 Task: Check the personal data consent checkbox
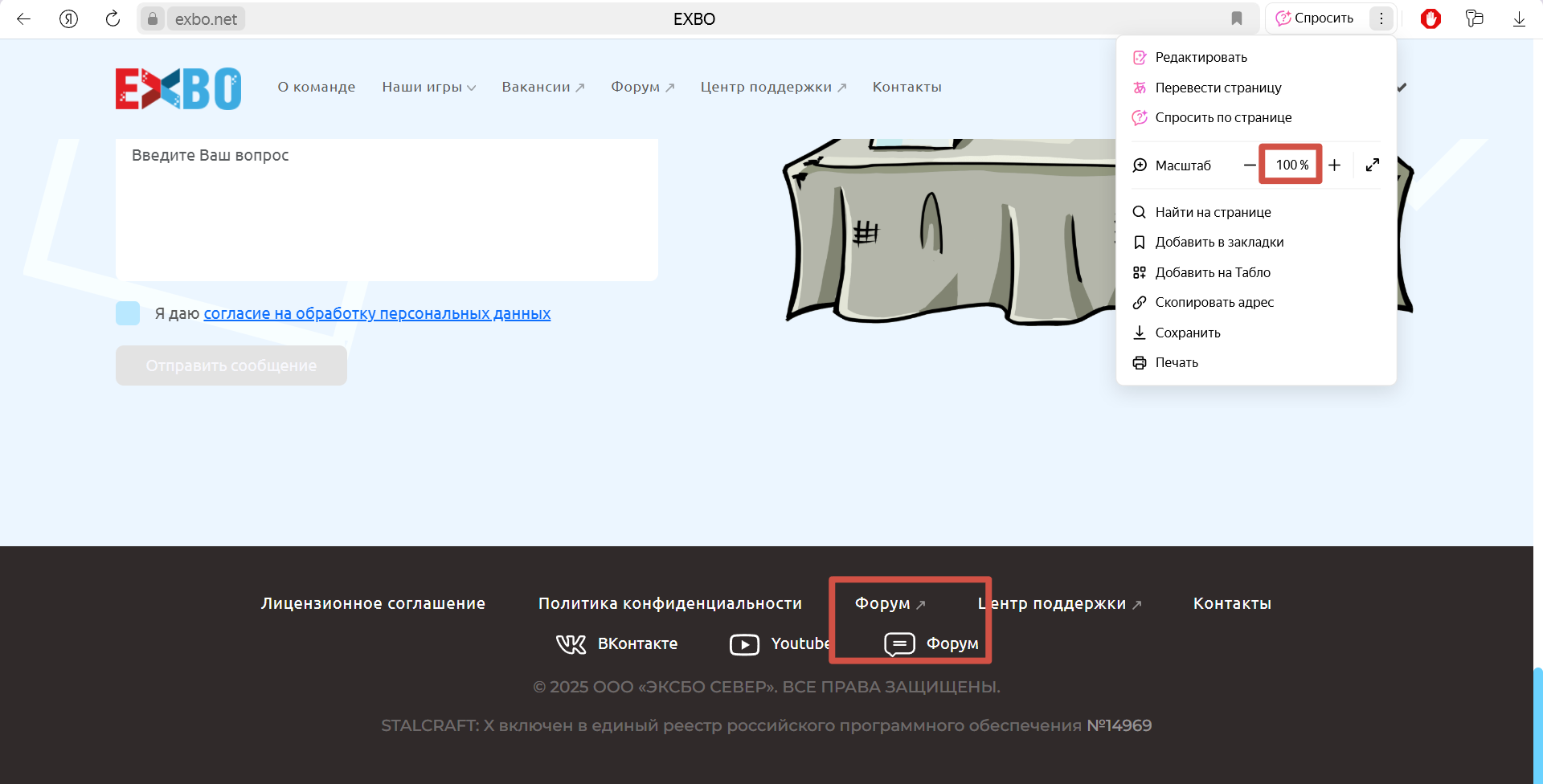point(128,313)
